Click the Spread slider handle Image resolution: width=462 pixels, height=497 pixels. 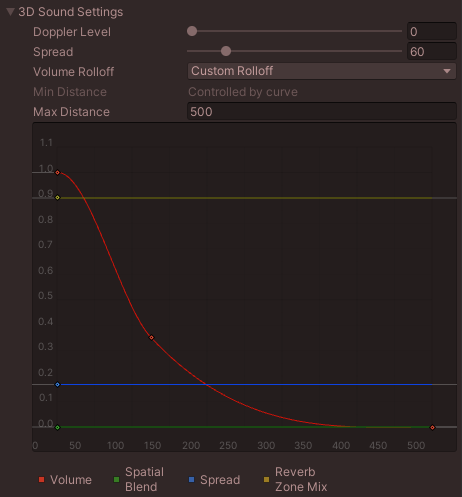(x=226, y=51)
